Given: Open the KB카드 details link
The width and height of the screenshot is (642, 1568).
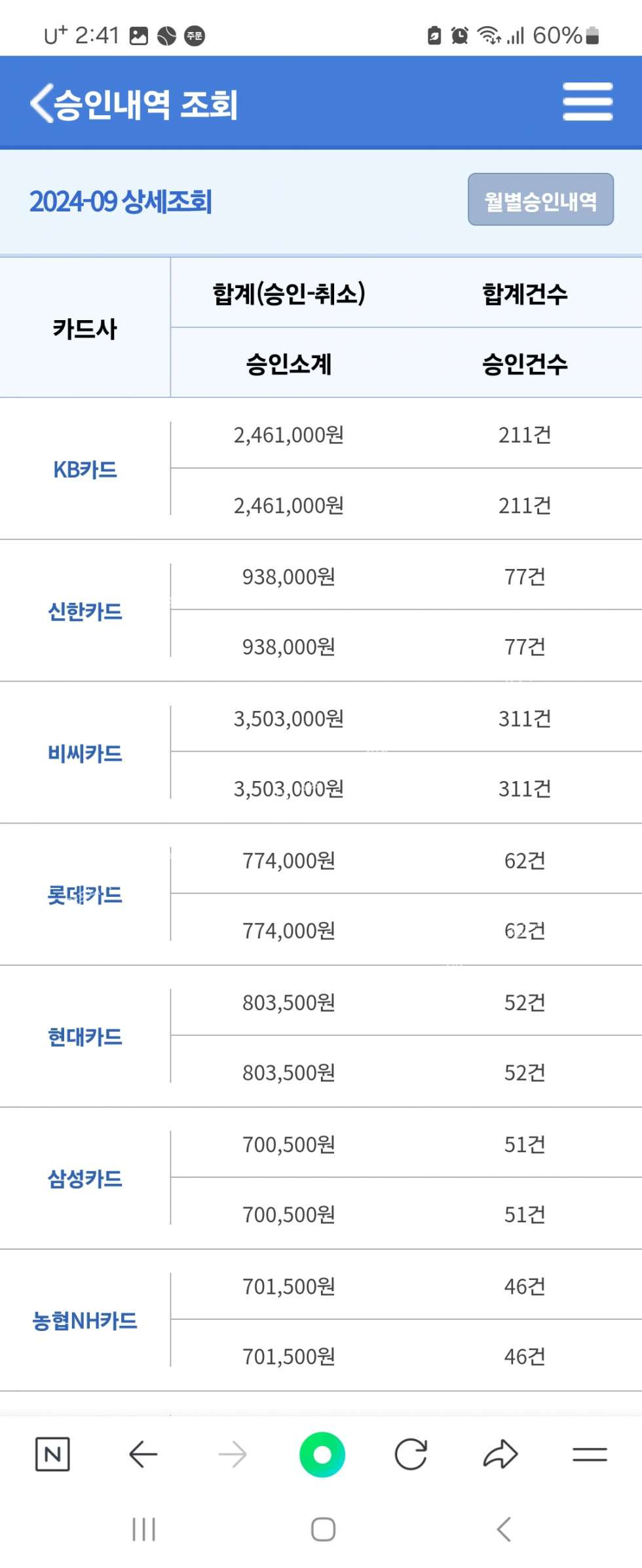Looking at the screenshot, I should click(x=85, y=469).
